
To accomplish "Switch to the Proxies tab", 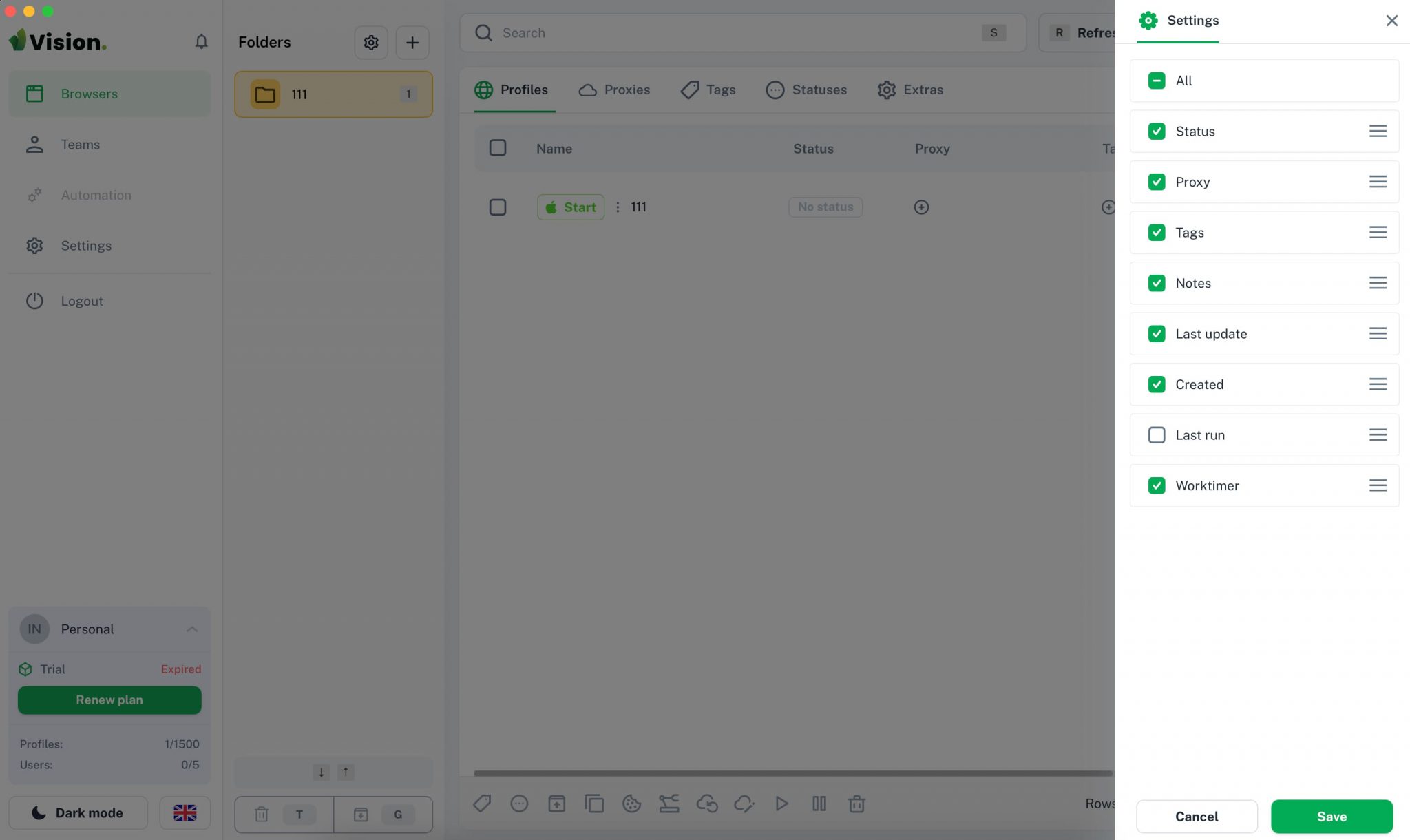I will click(613, 90).
